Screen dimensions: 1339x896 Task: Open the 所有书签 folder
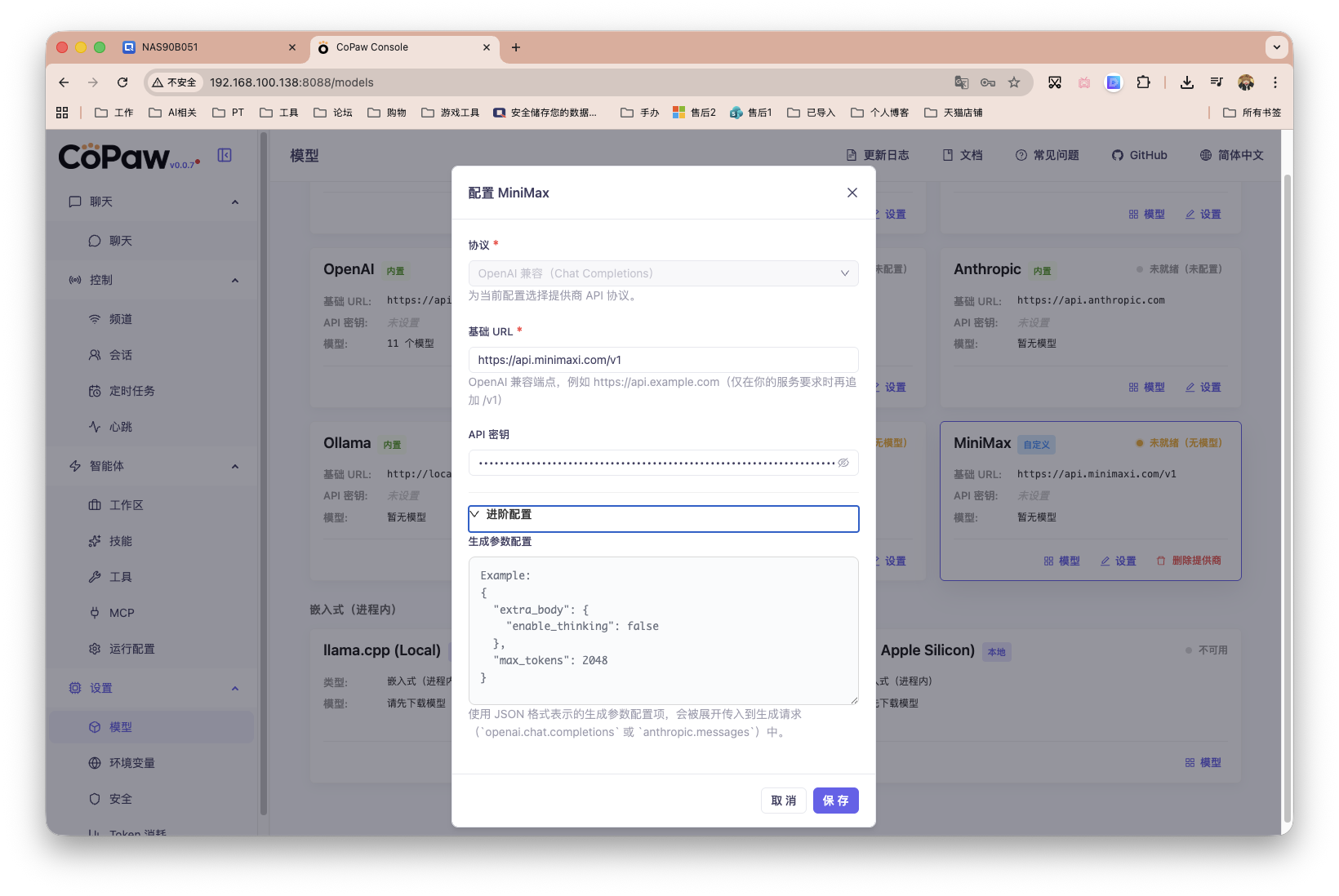pyautogui.click(x=1252, y=113)
